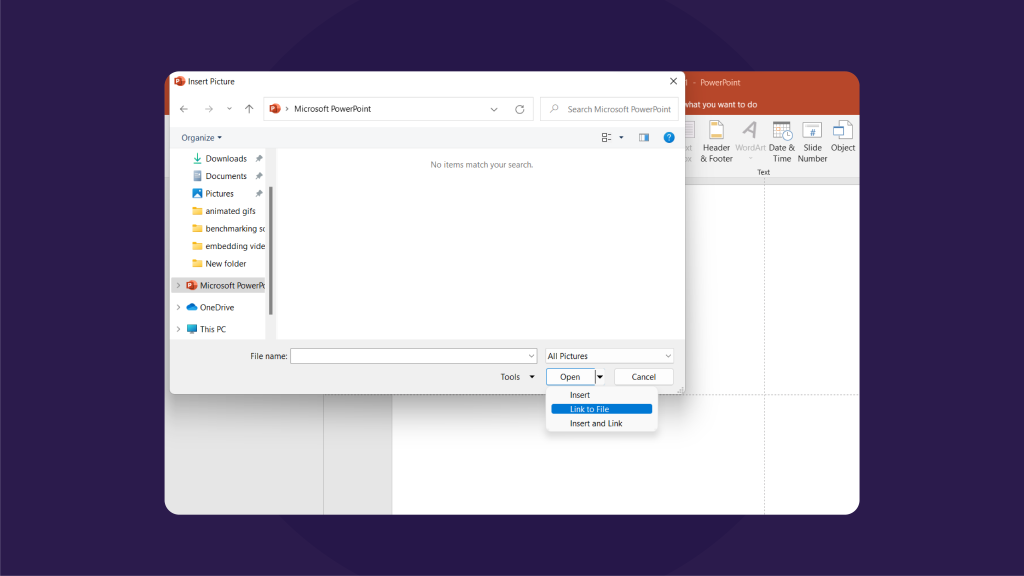Add a Slide Number
Viewport: 1024px width, 576px height.
click(812, 141)
